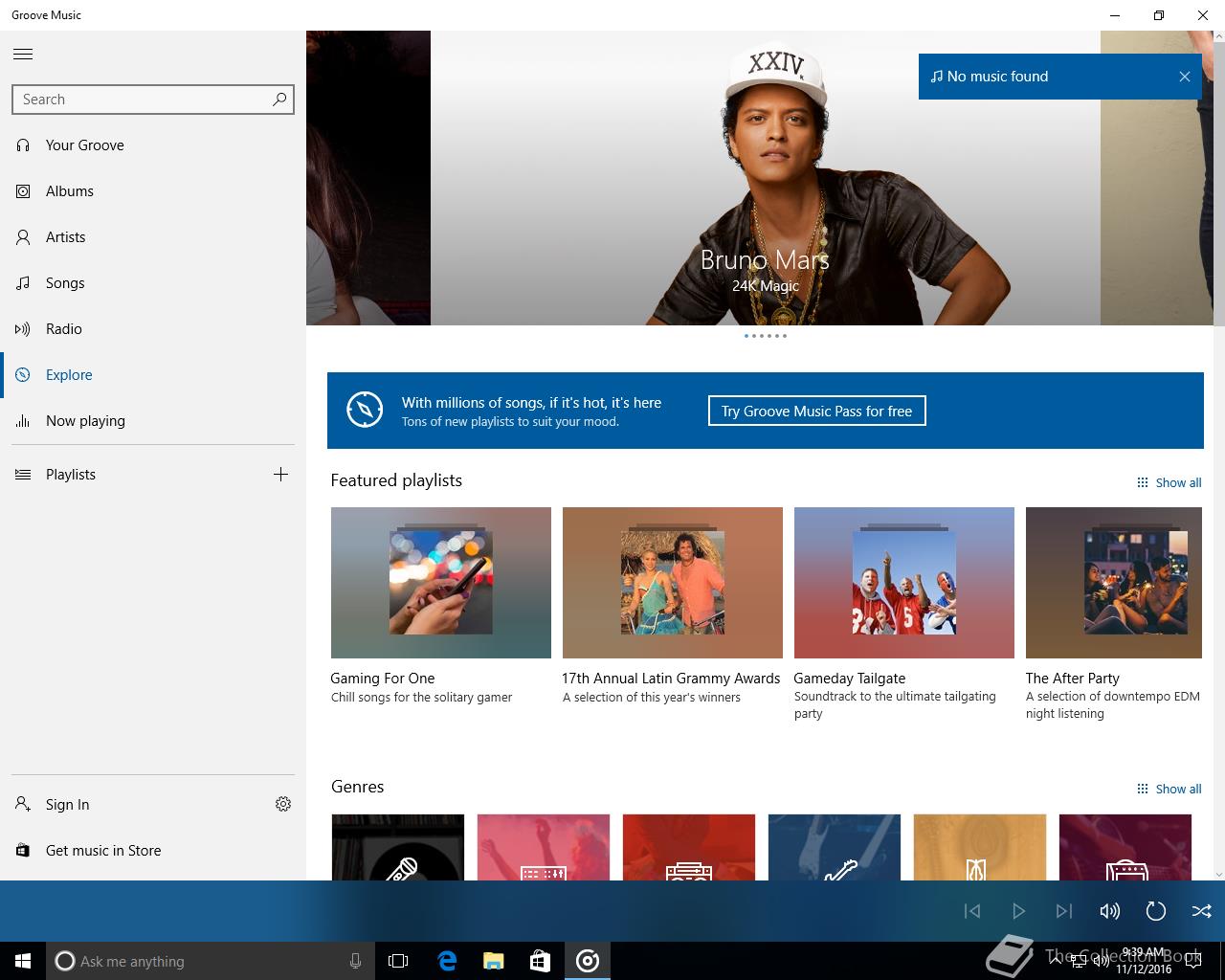Open the Radio section
The image size is (1225, 980).
coord(153,329)
